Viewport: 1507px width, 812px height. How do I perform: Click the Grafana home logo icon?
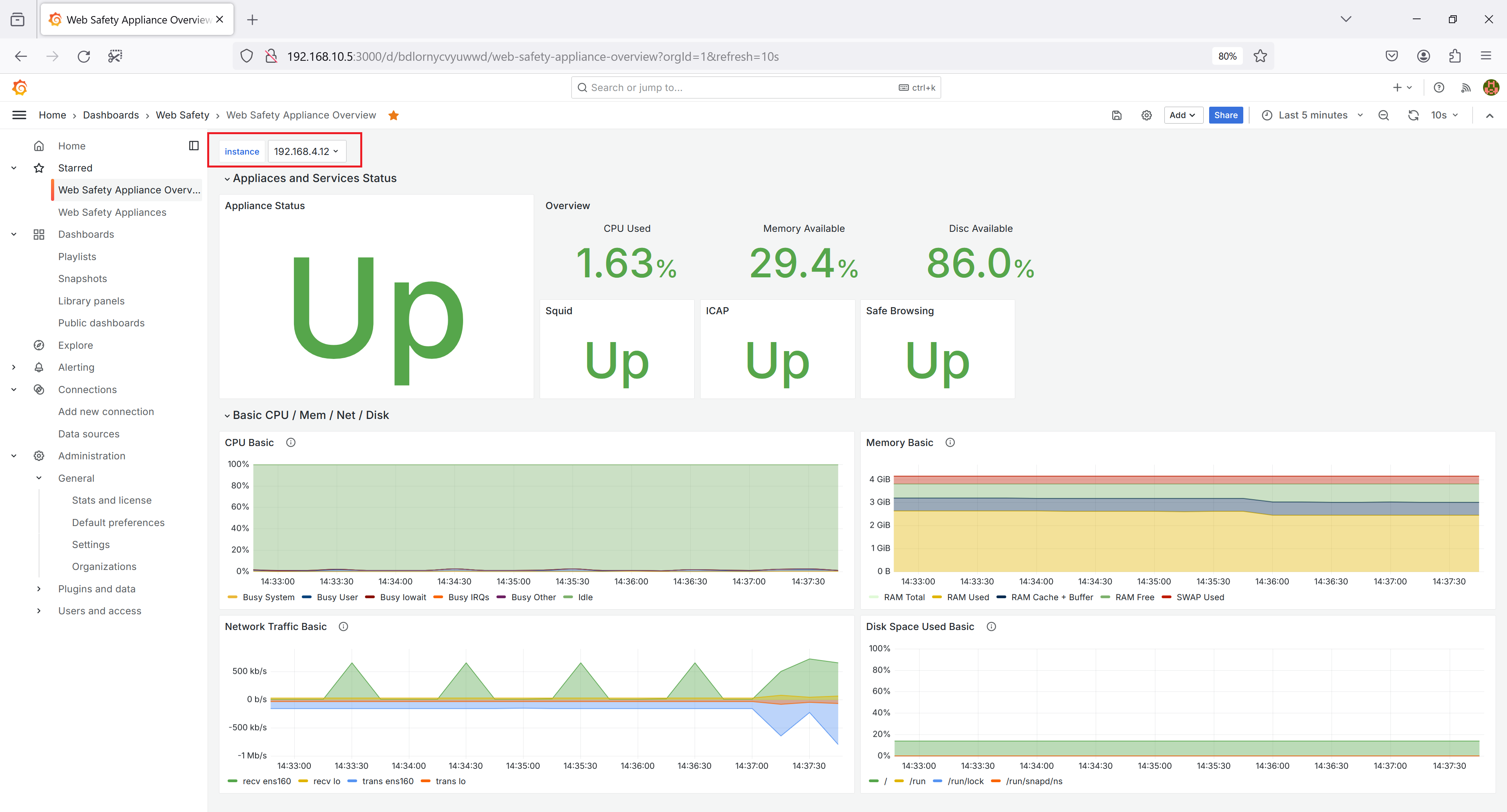click(x=19, y=88)
